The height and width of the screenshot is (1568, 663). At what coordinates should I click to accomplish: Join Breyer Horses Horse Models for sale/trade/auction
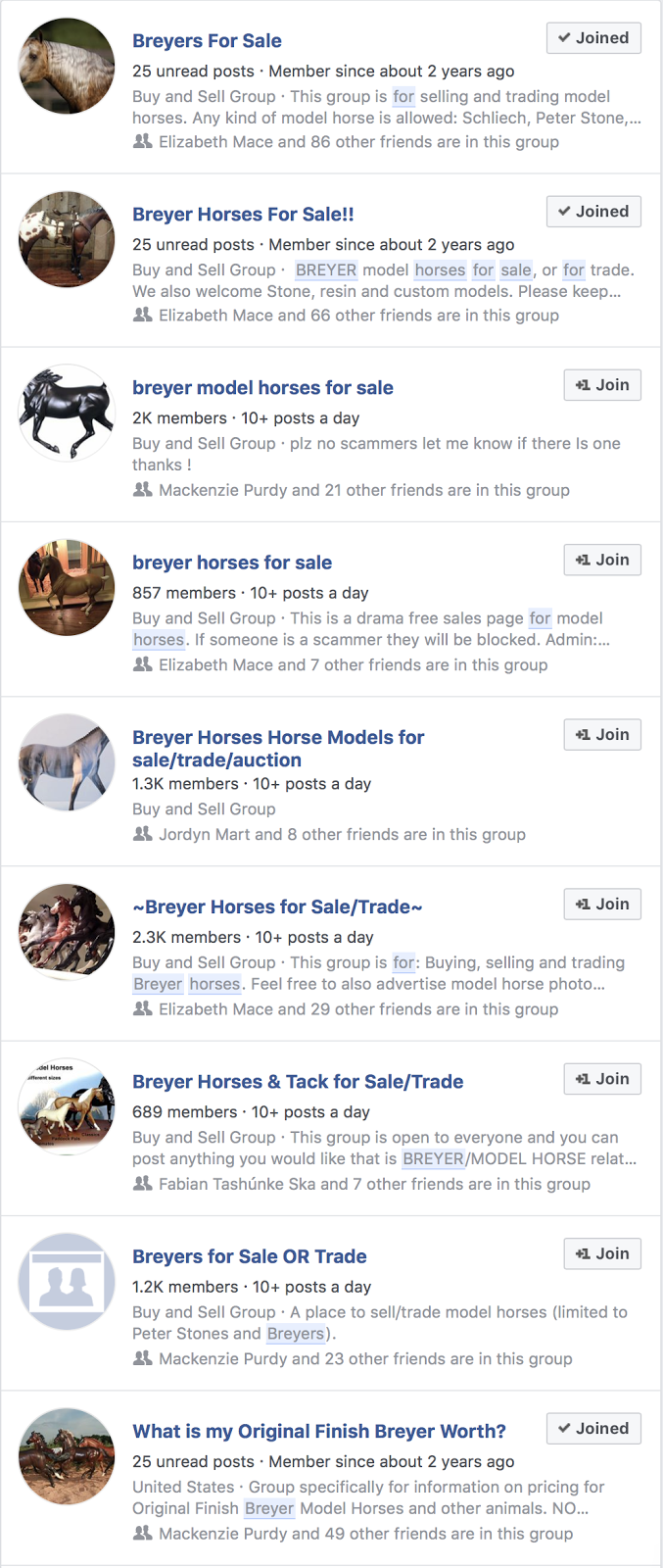(x=602, y=735)
